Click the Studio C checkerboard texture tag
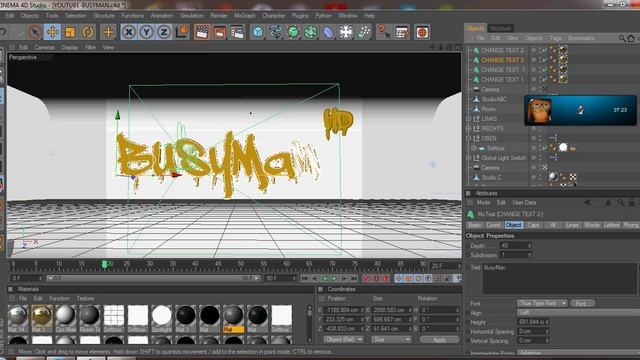Screen dimensions: 640x360 click(x=573, y=177)
